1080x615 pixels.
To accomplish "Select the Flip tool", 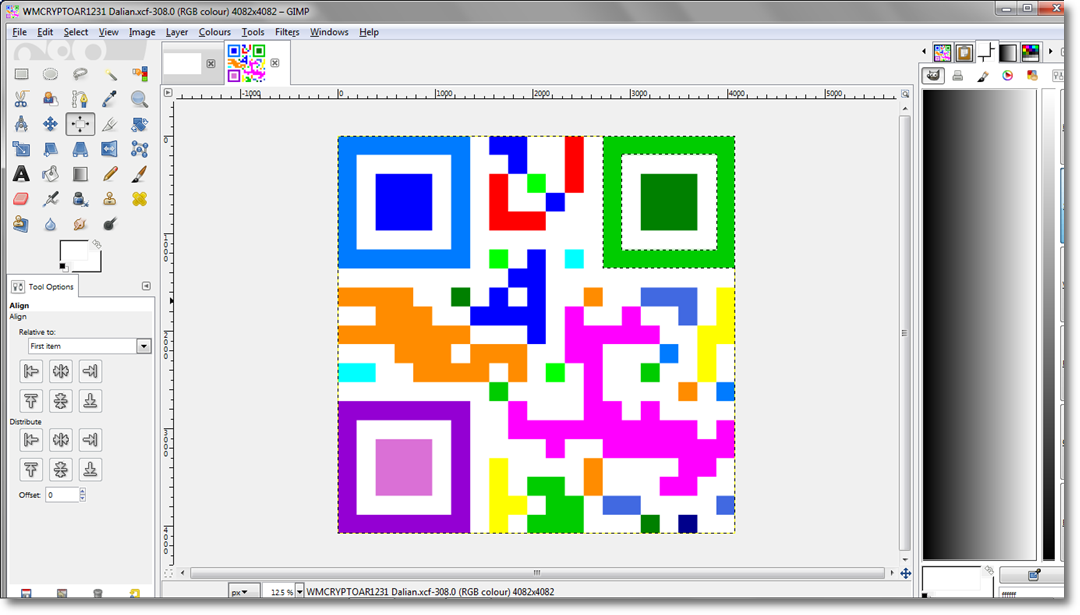I will coord(110,149).
